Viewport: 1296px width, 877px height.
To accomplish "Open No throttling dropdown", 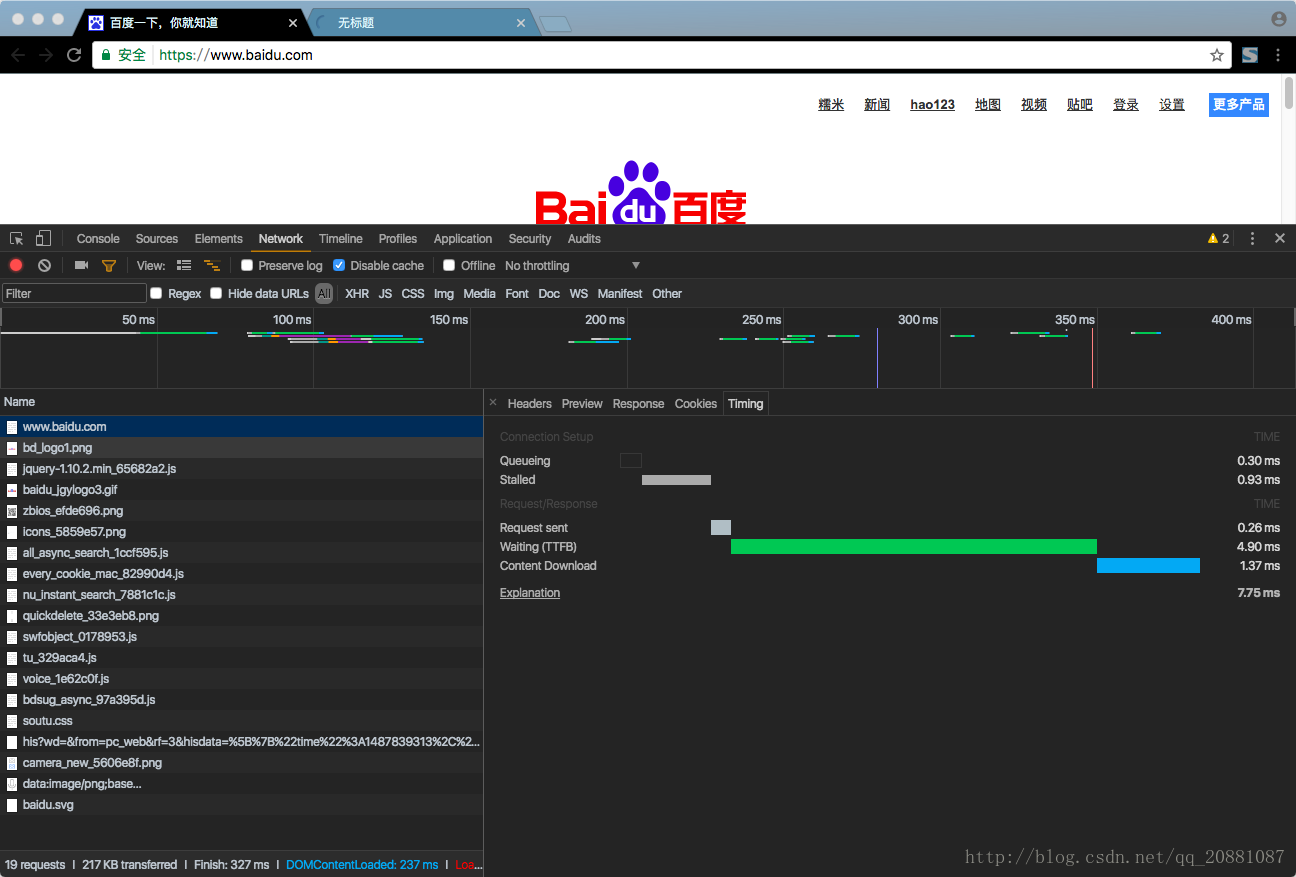I will click(573, 265).
